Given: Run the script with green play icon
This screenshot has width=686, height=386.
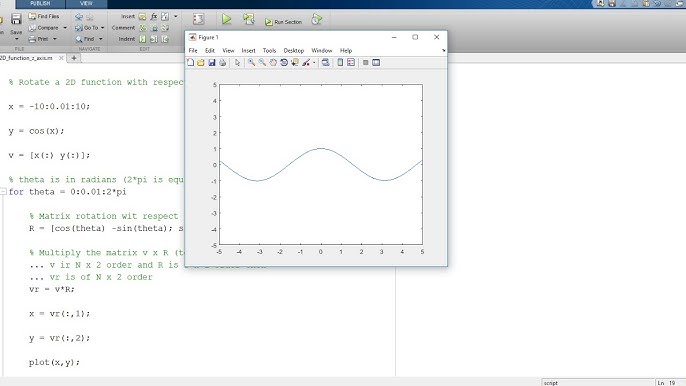Looking at the screenshot, I should pyautogui.click(x=226, y=19).
